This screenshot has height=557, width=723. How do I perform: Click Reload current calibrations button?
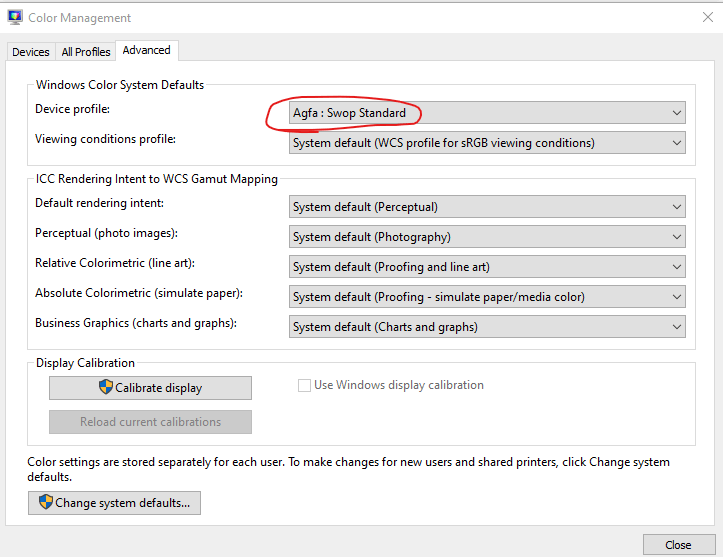(x=150, y=422)
